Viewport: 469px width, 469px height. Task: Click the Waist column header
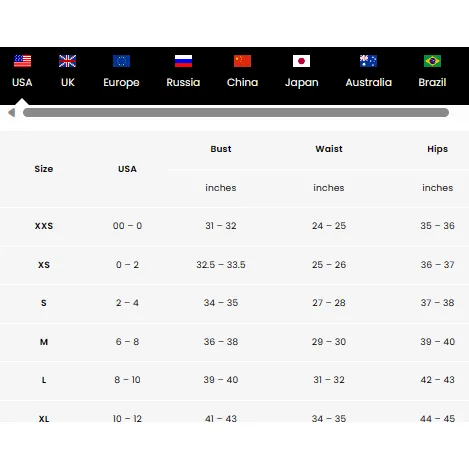coord(329,149)
